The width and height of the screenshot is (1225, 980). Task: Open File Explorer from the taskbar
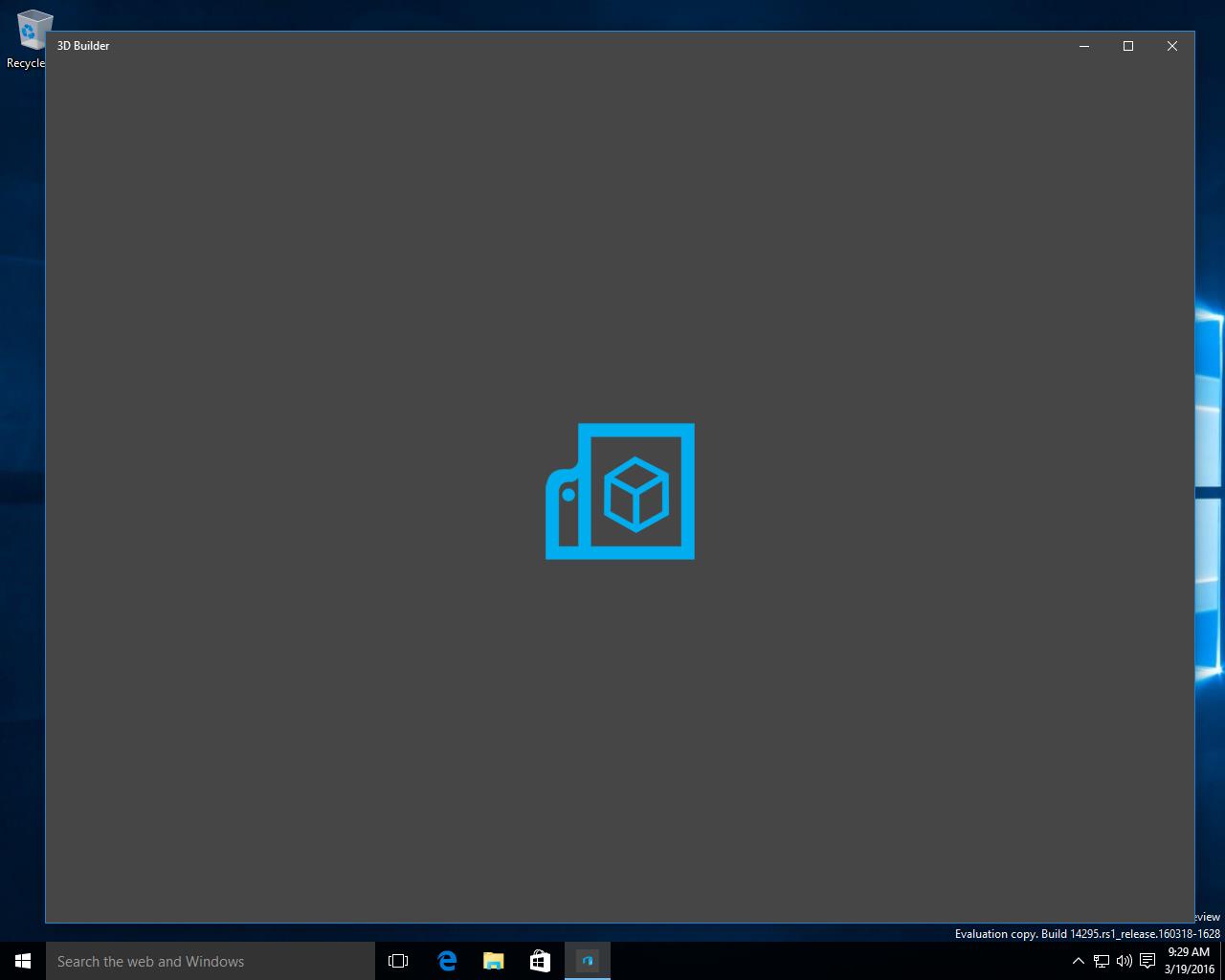point(493,961)
